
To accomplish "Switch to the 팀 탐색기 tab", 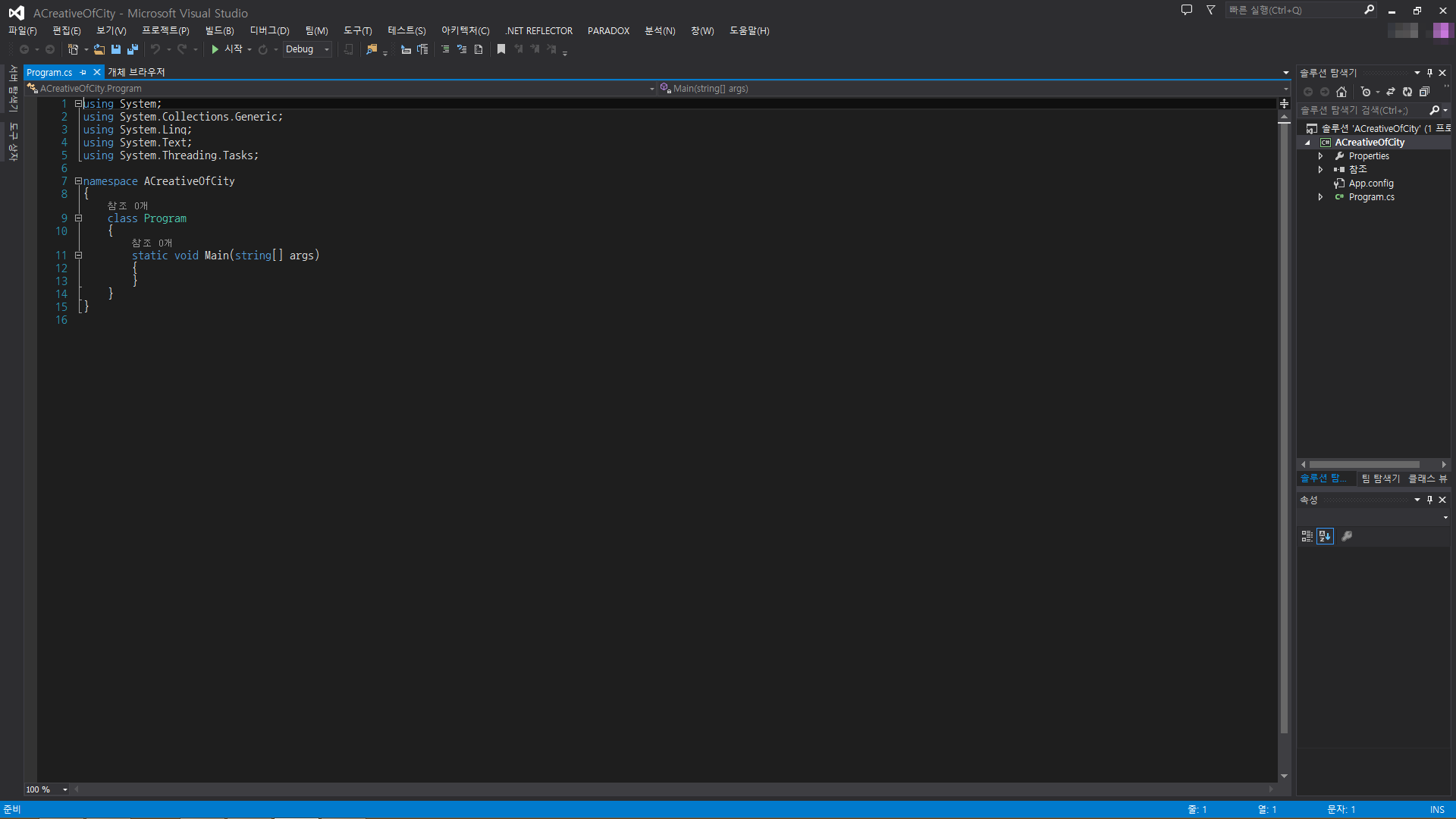I will (x=1381, y=479).
